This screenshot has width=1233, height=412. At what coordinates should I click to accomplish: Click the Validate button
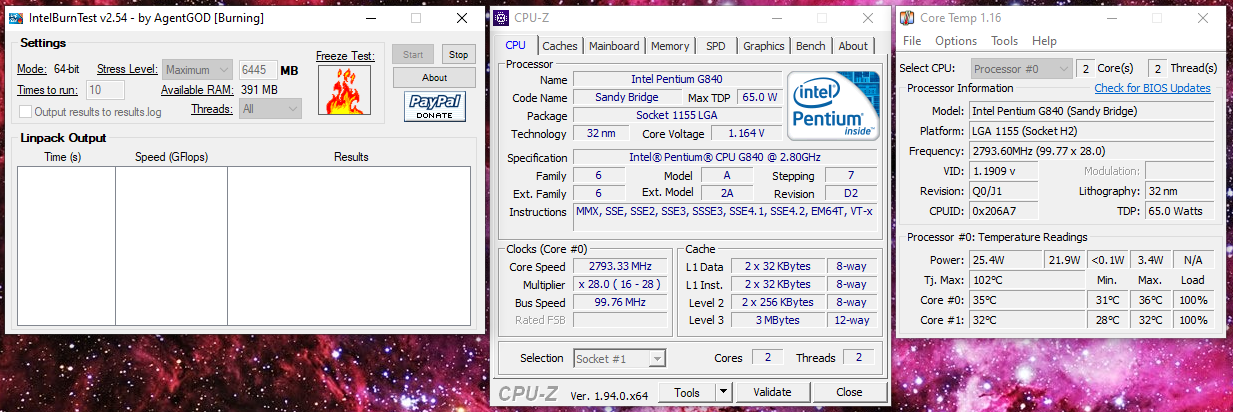point(772,392)
